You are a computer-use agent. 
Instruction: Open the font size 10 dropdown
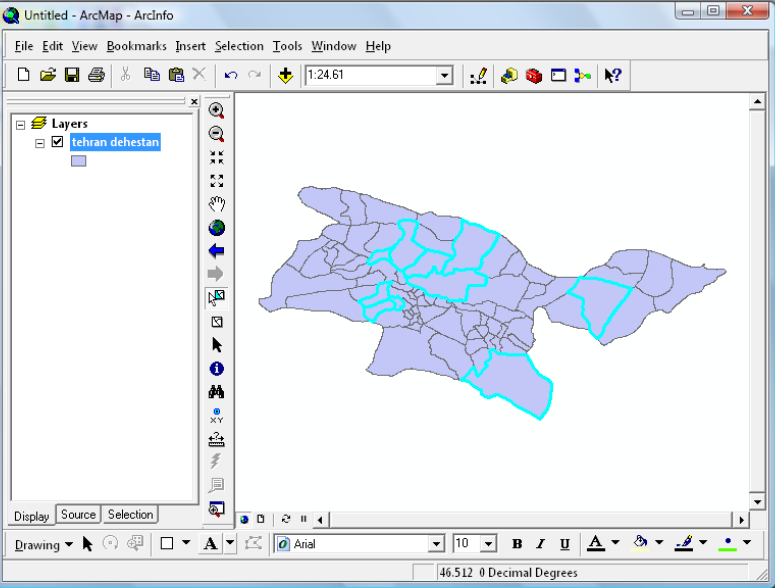coord(488,544)
